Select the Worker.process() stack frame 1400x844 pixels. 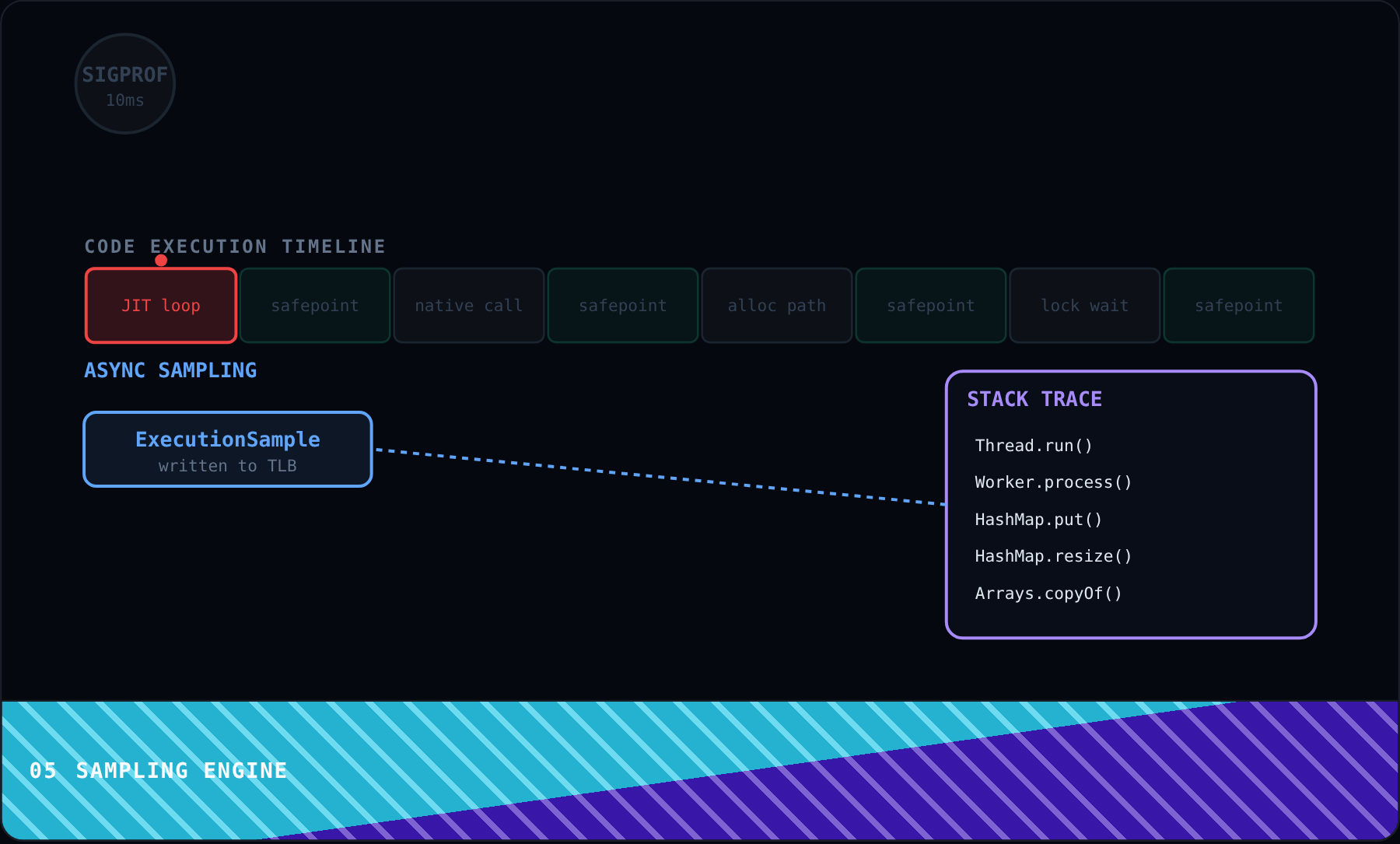click(x=1053, y=482)
